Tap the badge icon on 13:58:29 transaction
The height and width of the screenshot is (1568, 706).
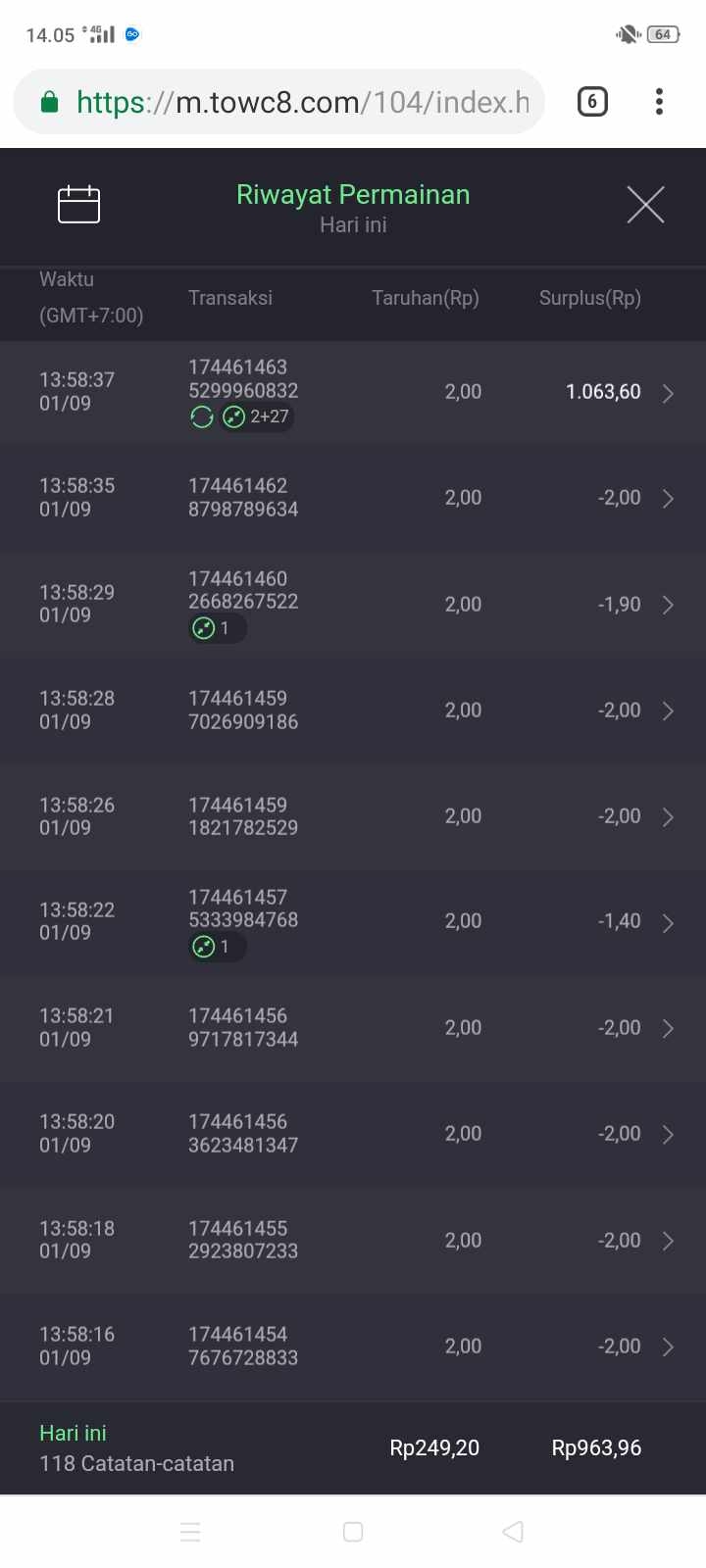click(x=204, y=628)
